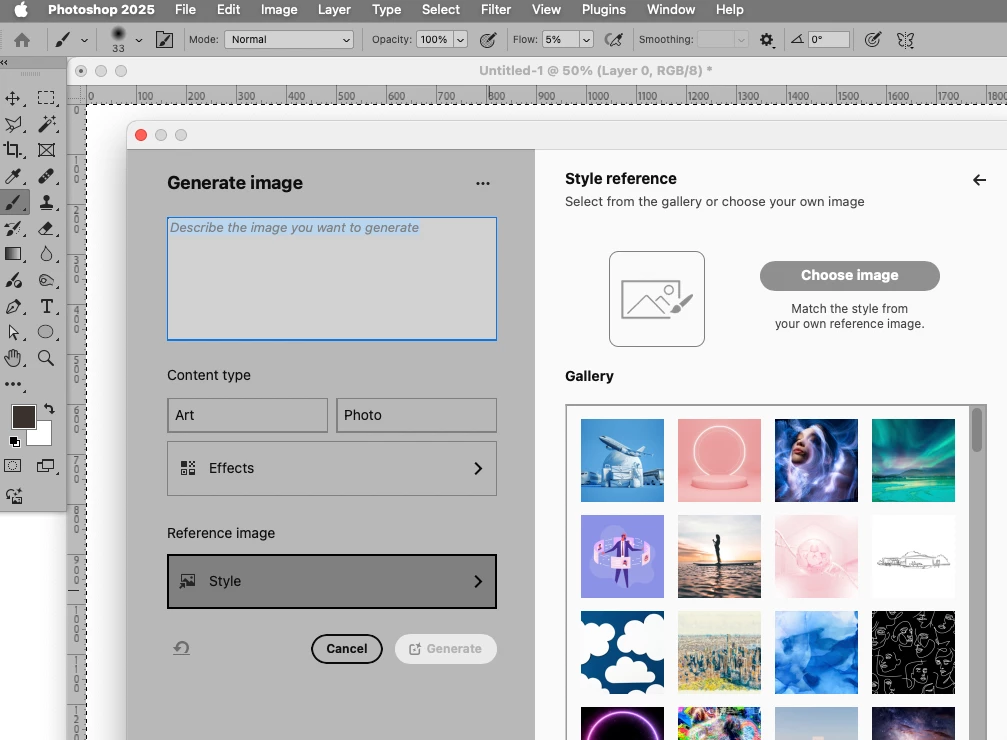Image resolution: width=1007 pixels, height=740 pixels.
Task: Open the Flow slider dropdown
Action: (x=586, y=40)
